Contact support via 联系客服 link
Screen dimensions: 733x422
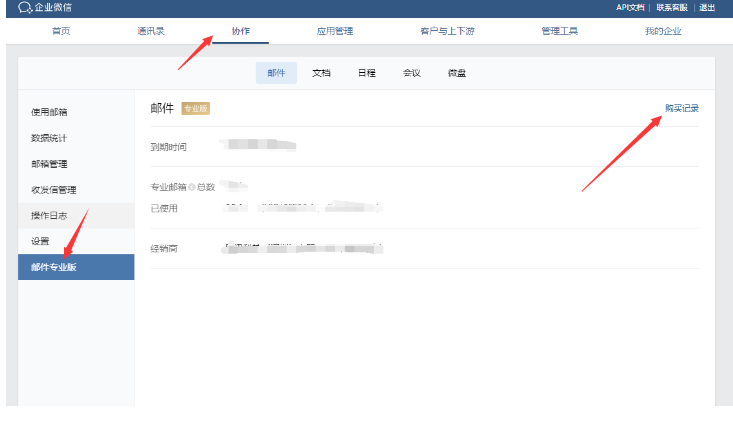click(x=672, y=8)
